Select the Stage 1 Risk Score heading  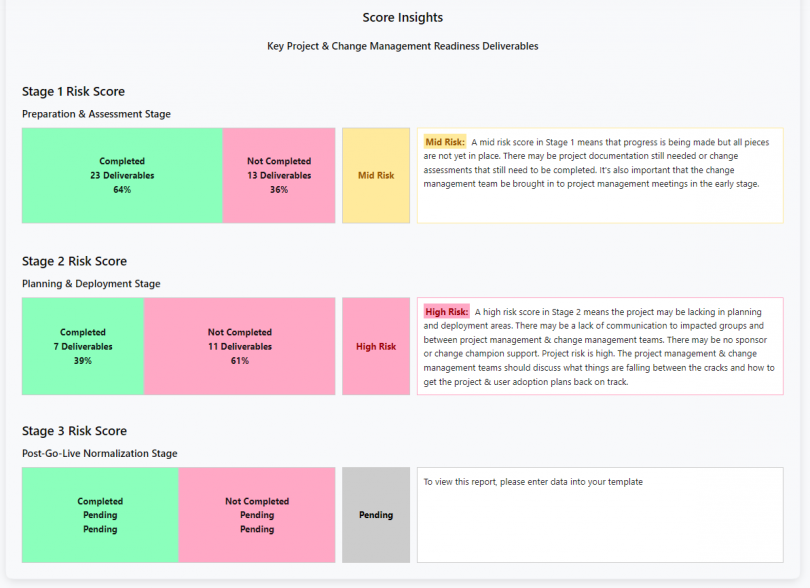(x=73, y=92)
